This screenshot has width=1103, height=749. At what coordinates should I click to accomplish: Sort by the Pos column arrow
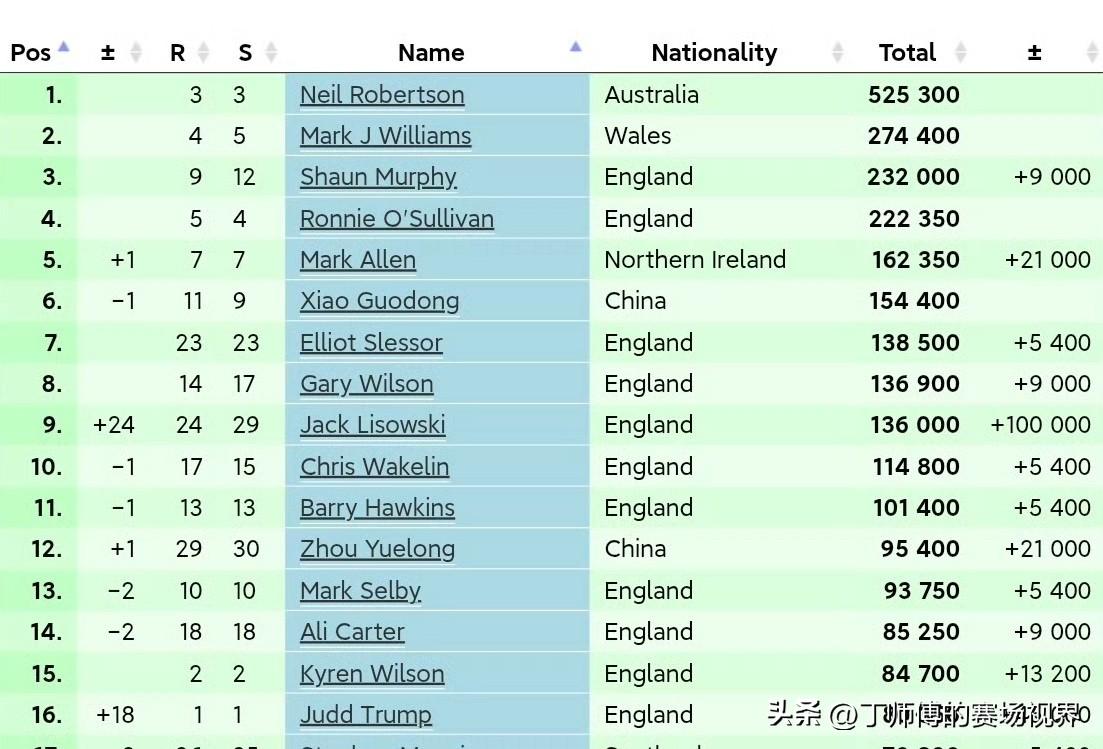[x=63, y=47]
